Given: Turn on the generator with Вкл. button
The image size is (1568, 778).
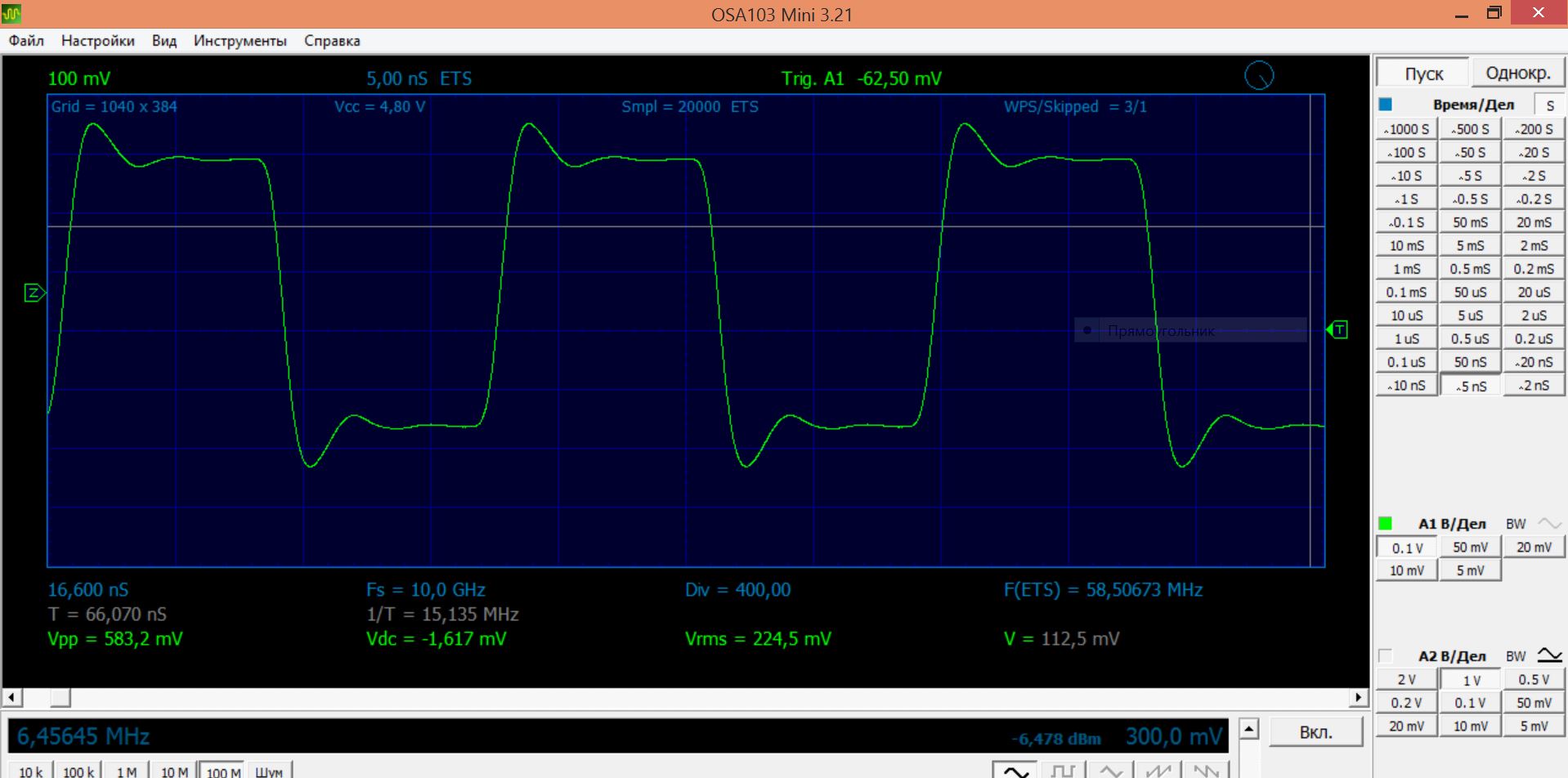Looking at the screenshot, I should click(x=1315, y=732).
